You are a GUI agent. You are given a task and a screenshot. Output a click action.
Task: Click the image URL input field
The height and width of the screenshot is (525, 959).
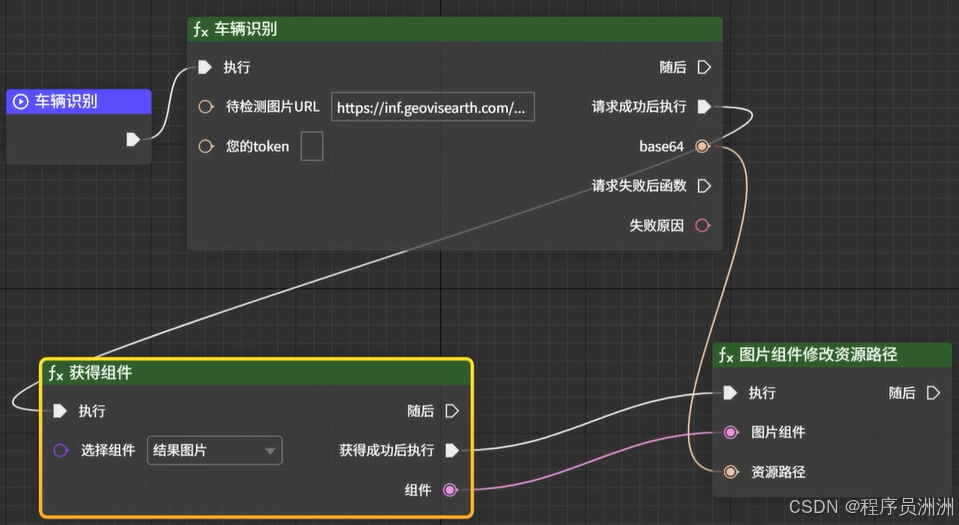point(433,107)
